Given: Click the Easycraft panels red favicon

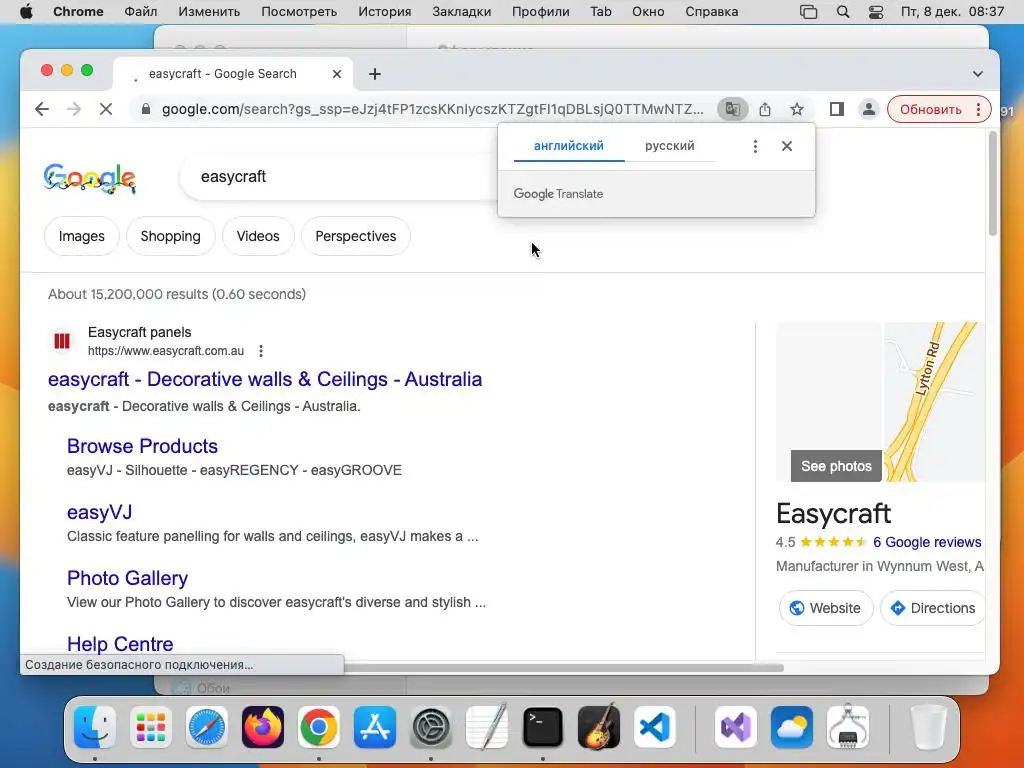Looking at the screenshot, I should tap(62, 341).
